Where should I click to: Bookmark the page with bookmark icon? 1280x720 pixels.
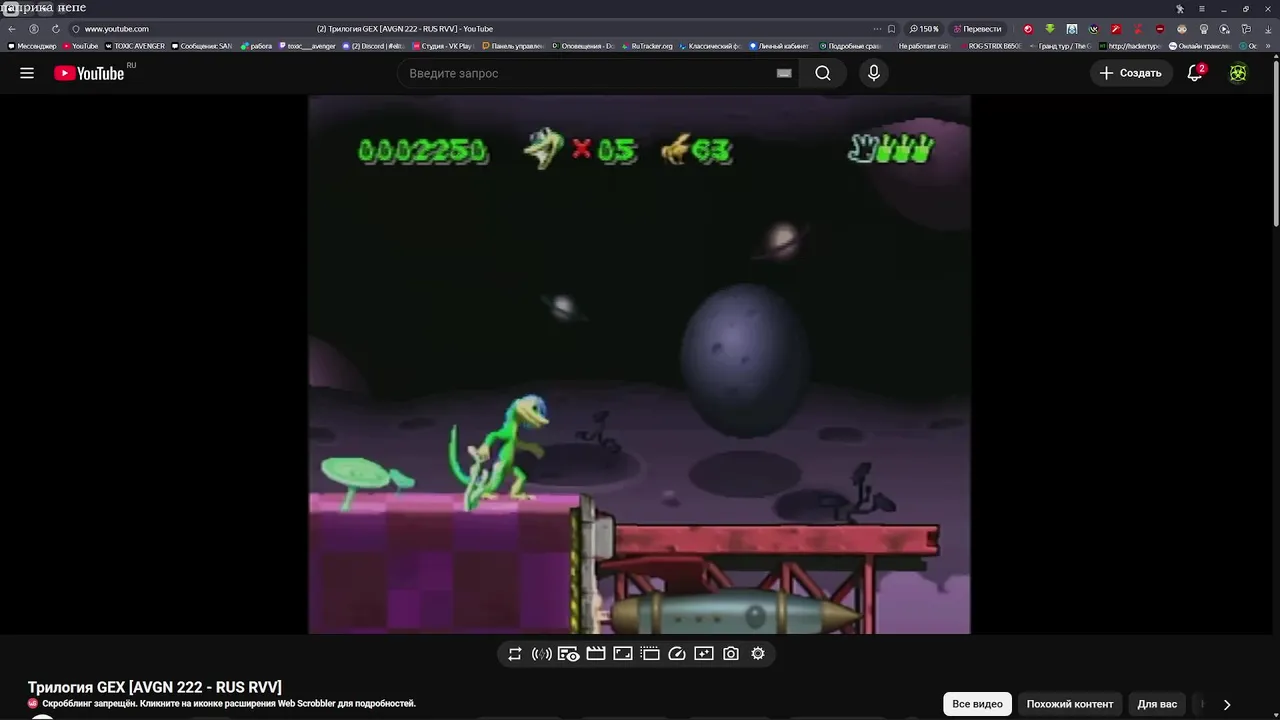coord(892,29)
